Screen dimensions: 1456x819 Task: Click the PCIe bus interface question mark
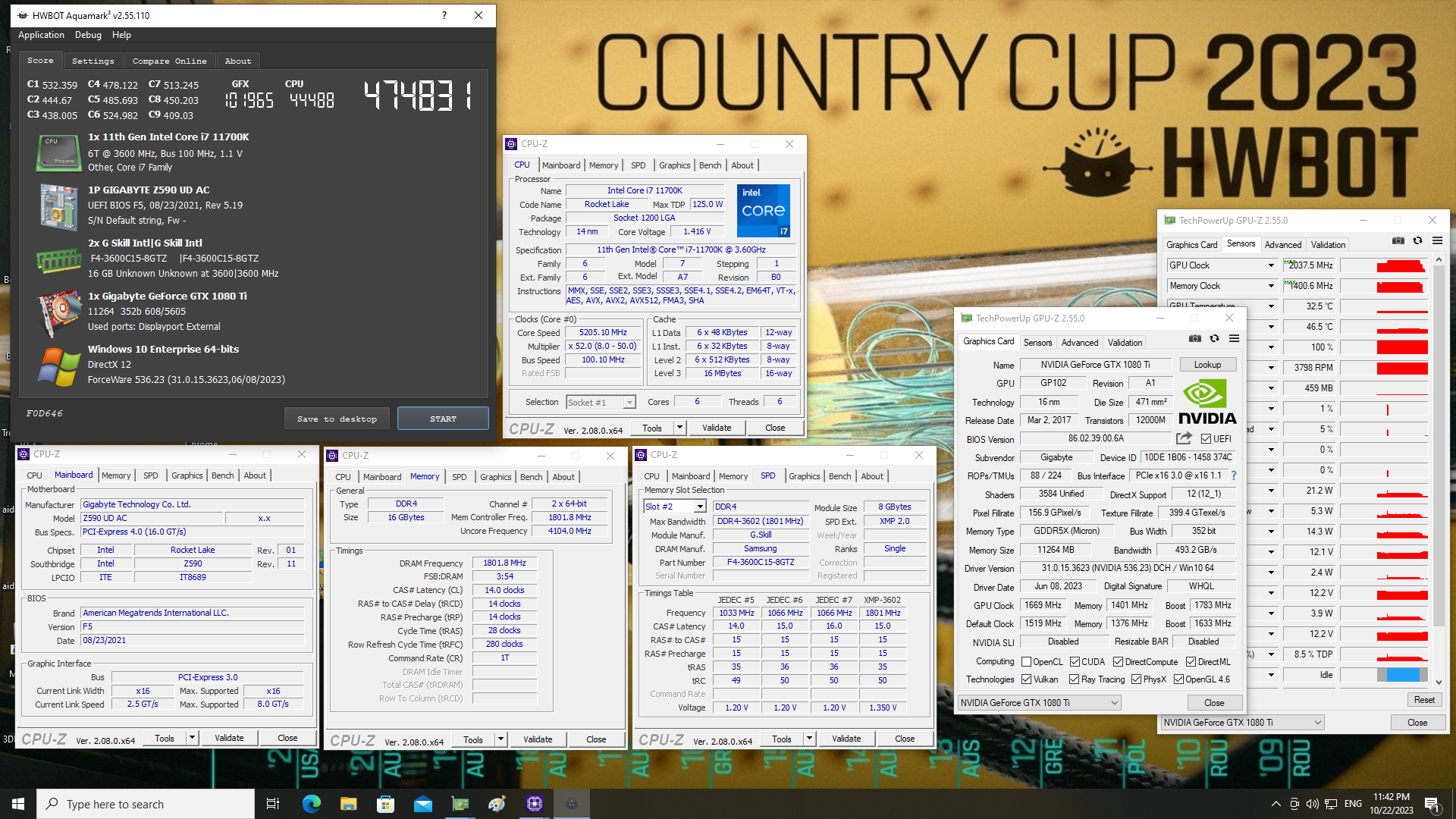[1234, 475]
